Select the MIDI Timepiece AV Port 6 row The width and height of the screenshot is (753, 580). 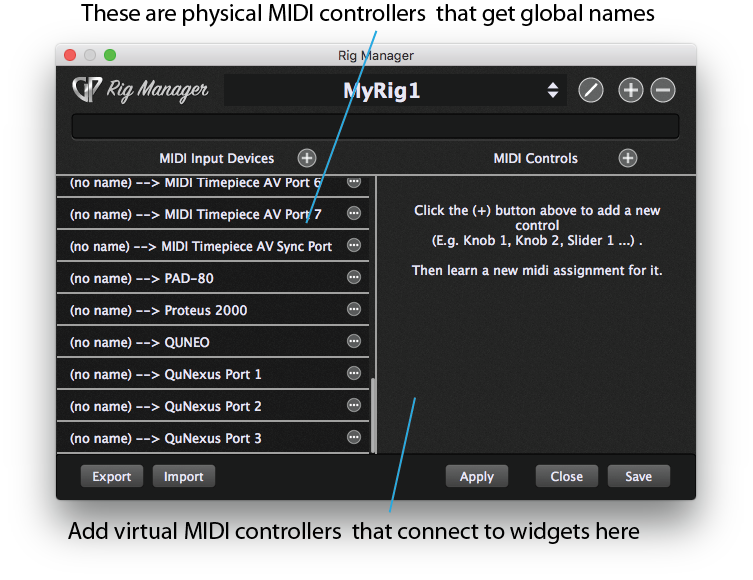pyautogui.click(x=213, y=186)
